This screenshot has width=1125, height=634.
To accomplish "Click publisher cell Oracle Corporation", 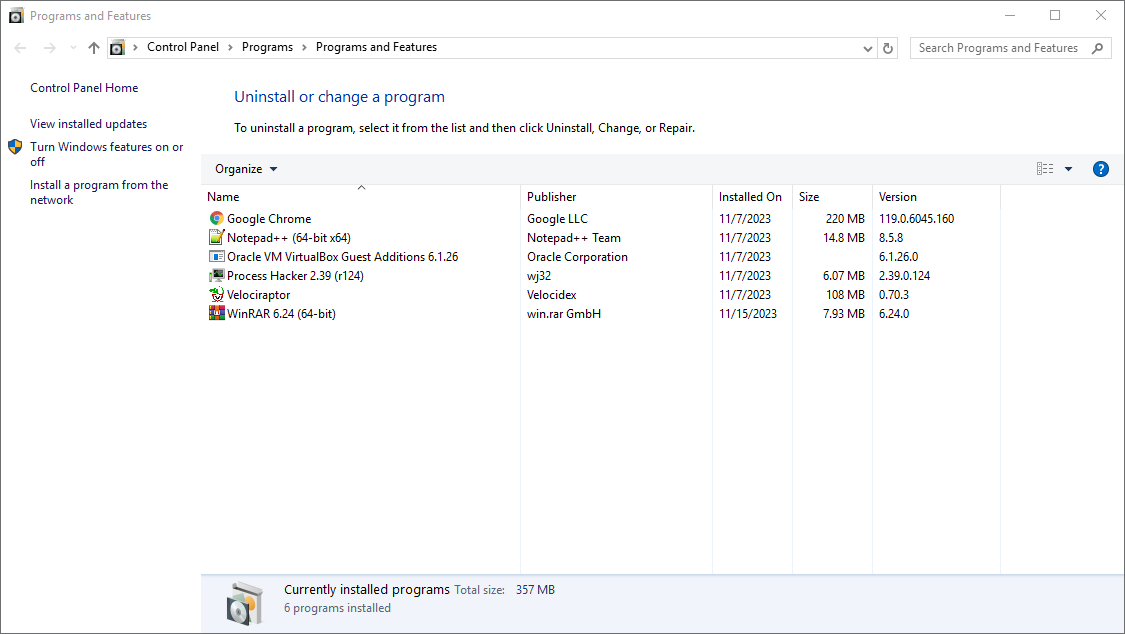I will (577, 257).
